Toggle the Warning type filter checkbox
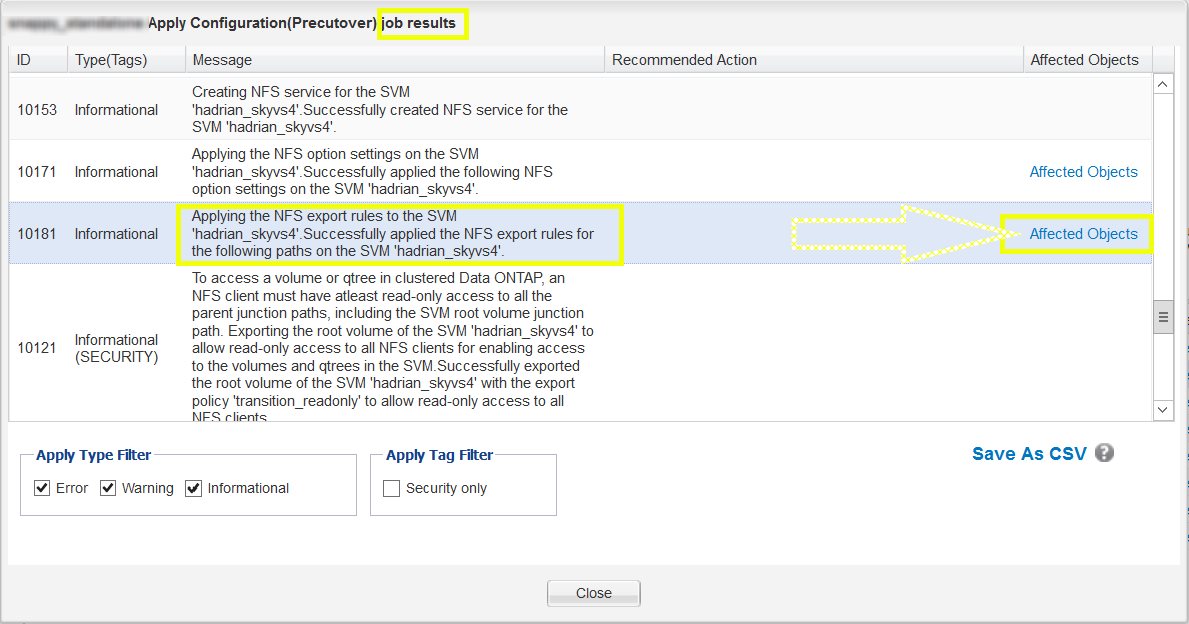The width and height of the screenshot is (1189, 624). [x=108, y=488]
